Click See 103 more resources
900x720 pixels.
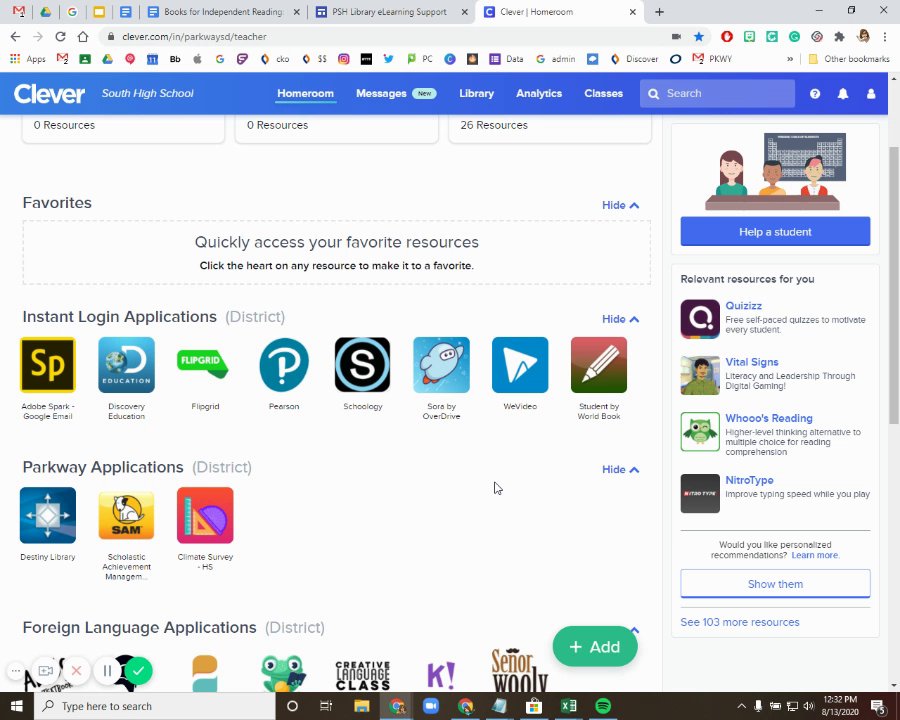pos(740,622)
